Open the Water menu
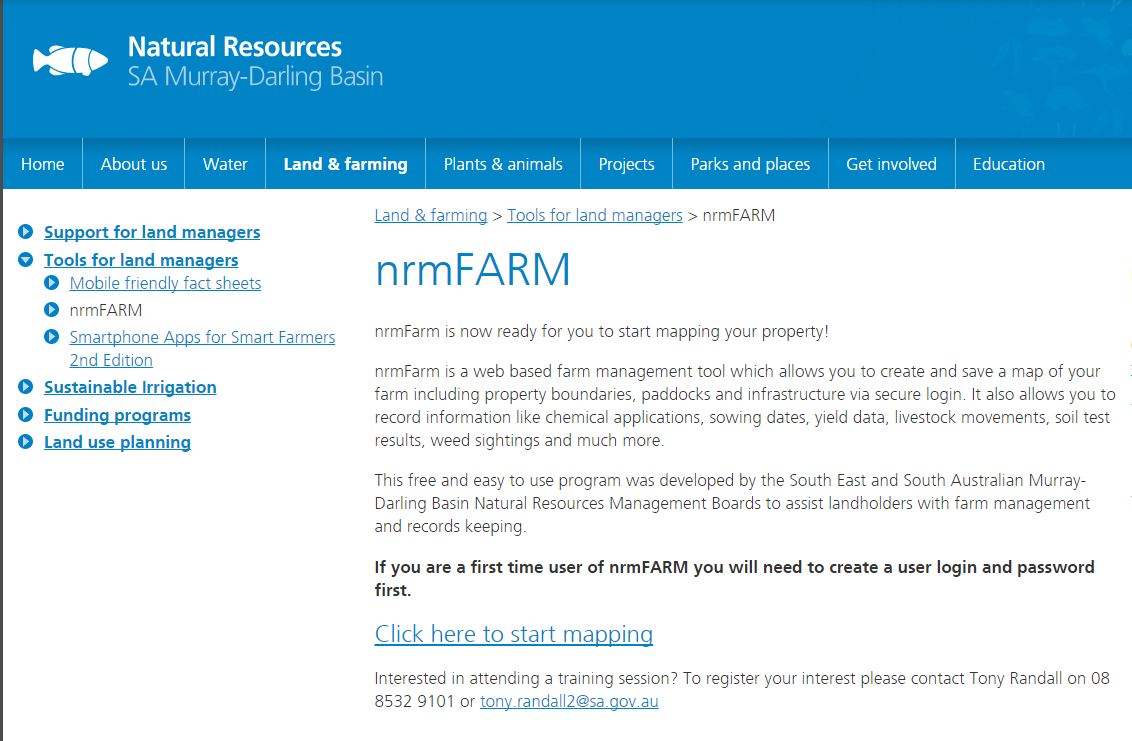Image resolution: width=1132 pixels, height=741 pixels. pyautogui.click(x=225, y=164)
